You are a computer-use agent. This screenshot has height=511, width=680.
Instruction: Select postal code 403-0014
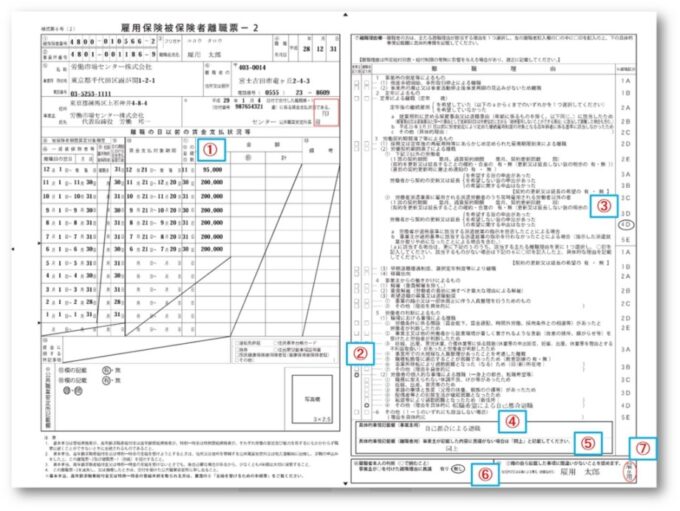point(252,68)
